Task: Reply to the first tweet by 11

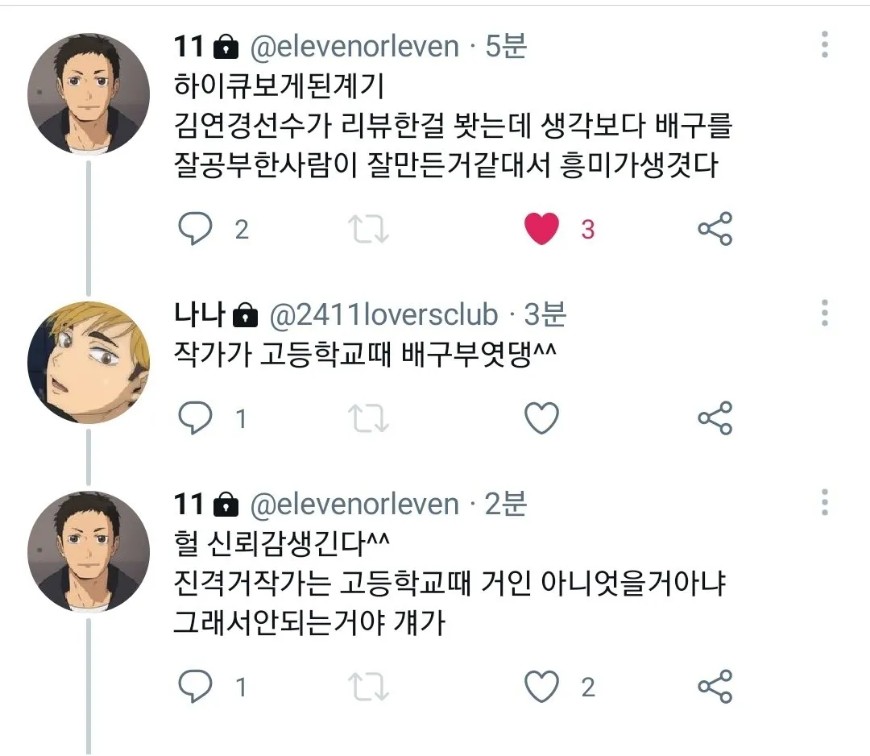Action: (x=196, y=229)
